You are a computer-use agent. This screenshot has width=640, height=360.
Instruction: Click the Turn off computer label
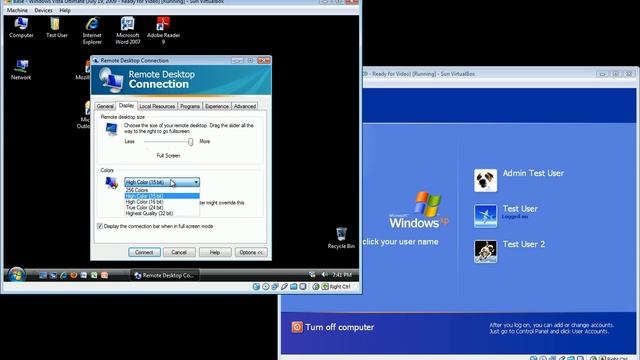(340, 327)
